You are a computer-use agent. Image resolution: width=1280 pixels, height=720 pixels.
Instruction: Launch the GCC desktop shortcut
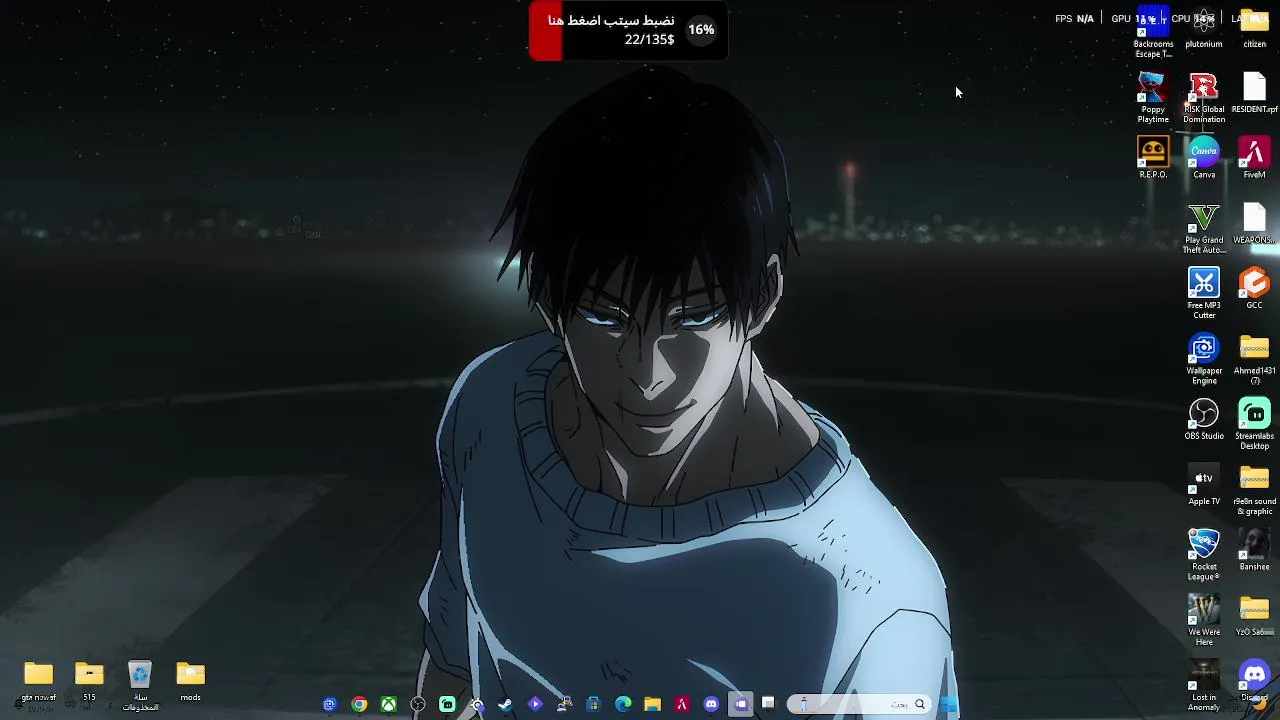(1254, 289)
